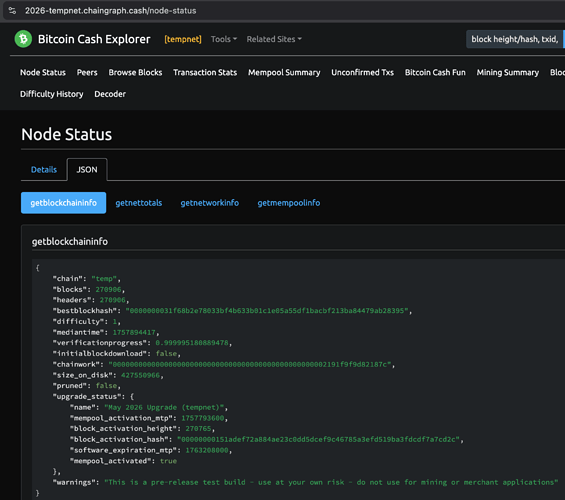This screenshot has height=500, width=565.
Task: Click the "pruned": false line
Action: (86, 385)
